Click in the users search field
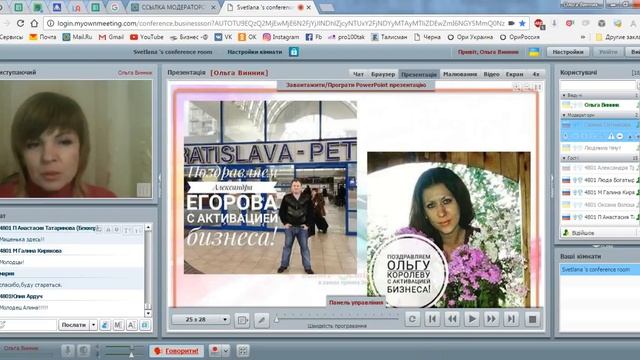 [x=598, y=85]
